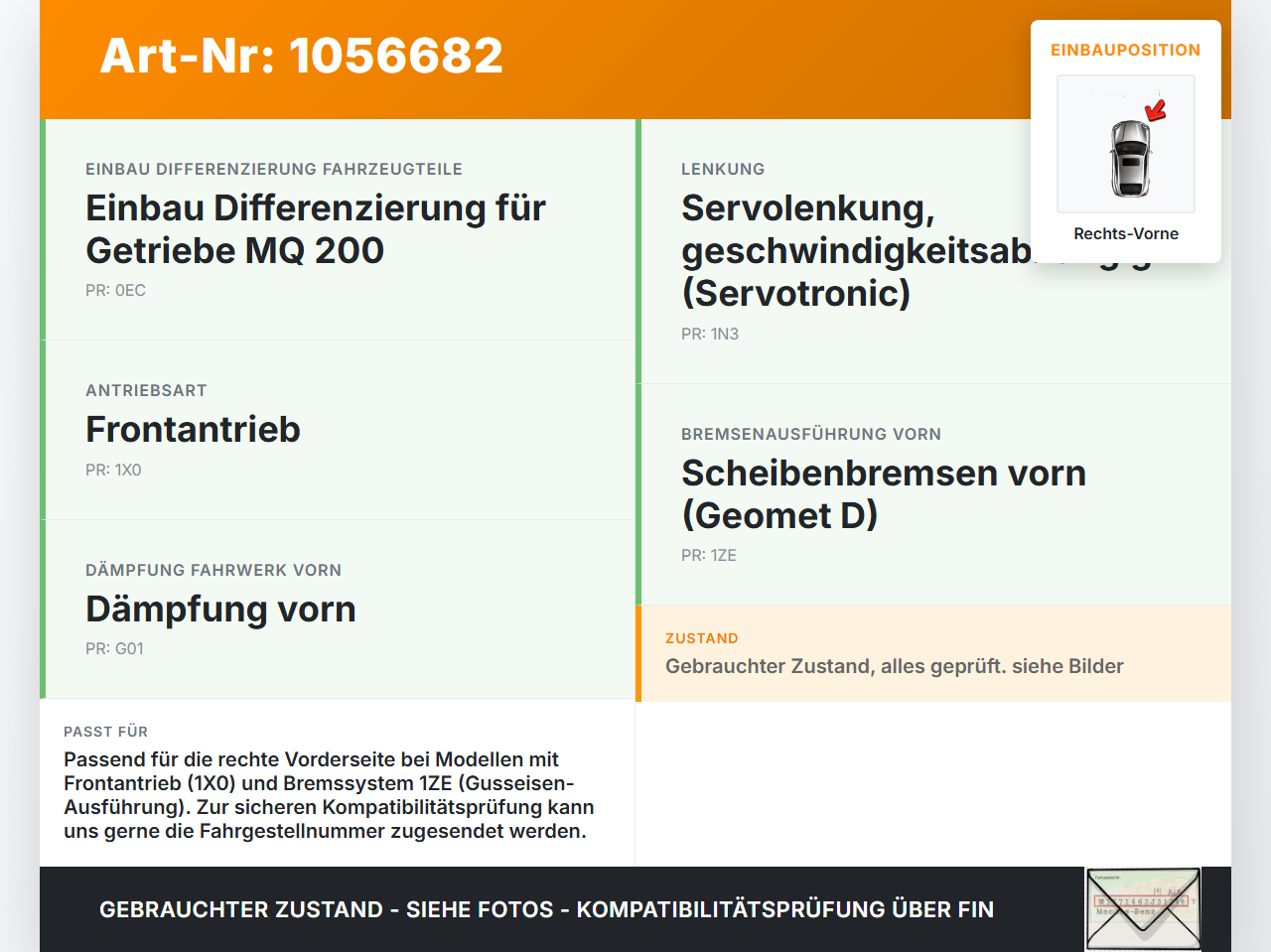Click the 'PR: 1ZE' code

point(709,555)
